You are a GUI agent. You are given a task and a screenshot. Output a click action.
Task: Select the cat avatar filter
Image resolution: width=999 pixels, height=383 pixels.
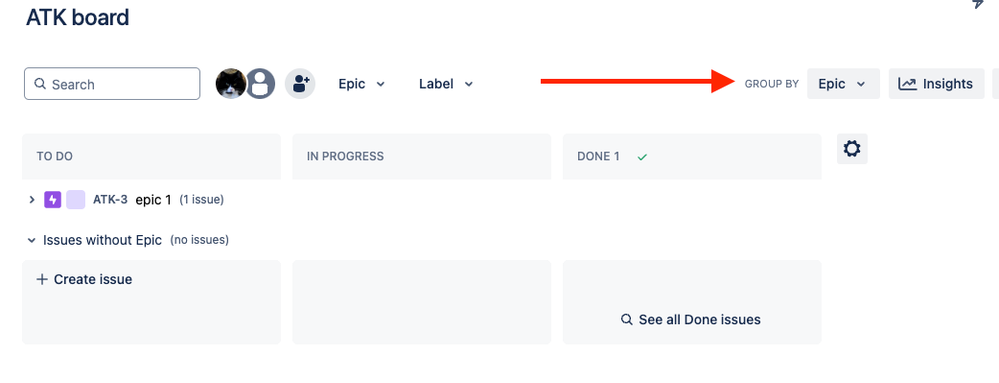[x=231, y=83]
